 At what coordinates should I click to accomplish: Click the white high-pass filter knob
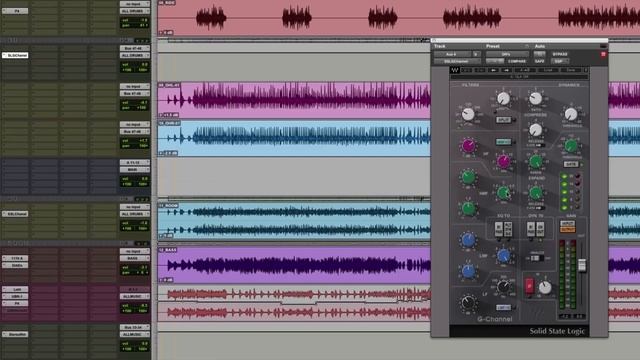tap(468, 114)
